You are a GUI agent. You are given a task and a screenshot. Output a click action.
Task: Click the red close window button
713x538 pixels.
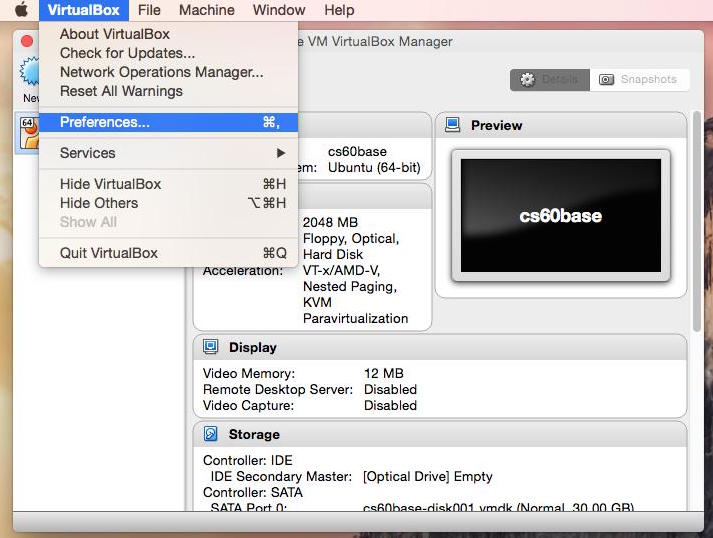pos(27,41)
